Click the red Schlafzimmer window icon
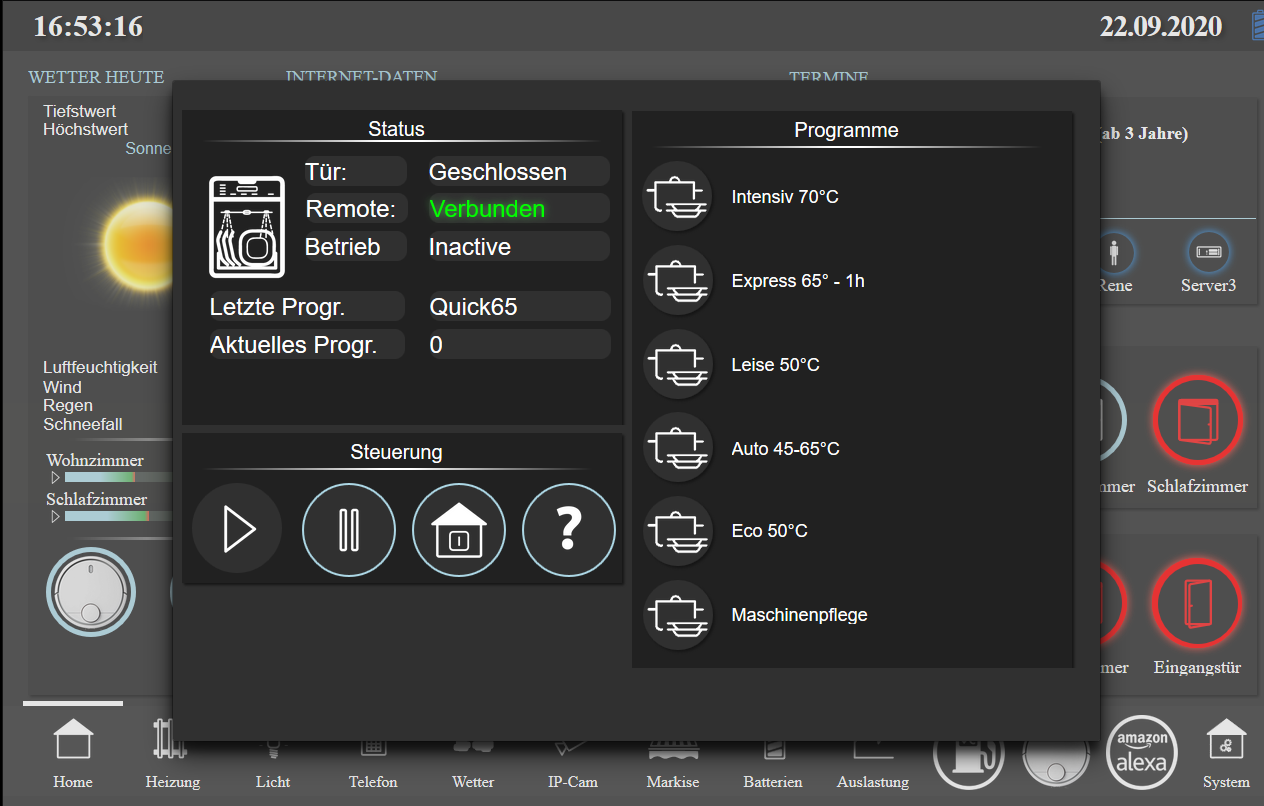Image resolution: width=1264 pixels, height=806 pixels. tap(1197, 422)
